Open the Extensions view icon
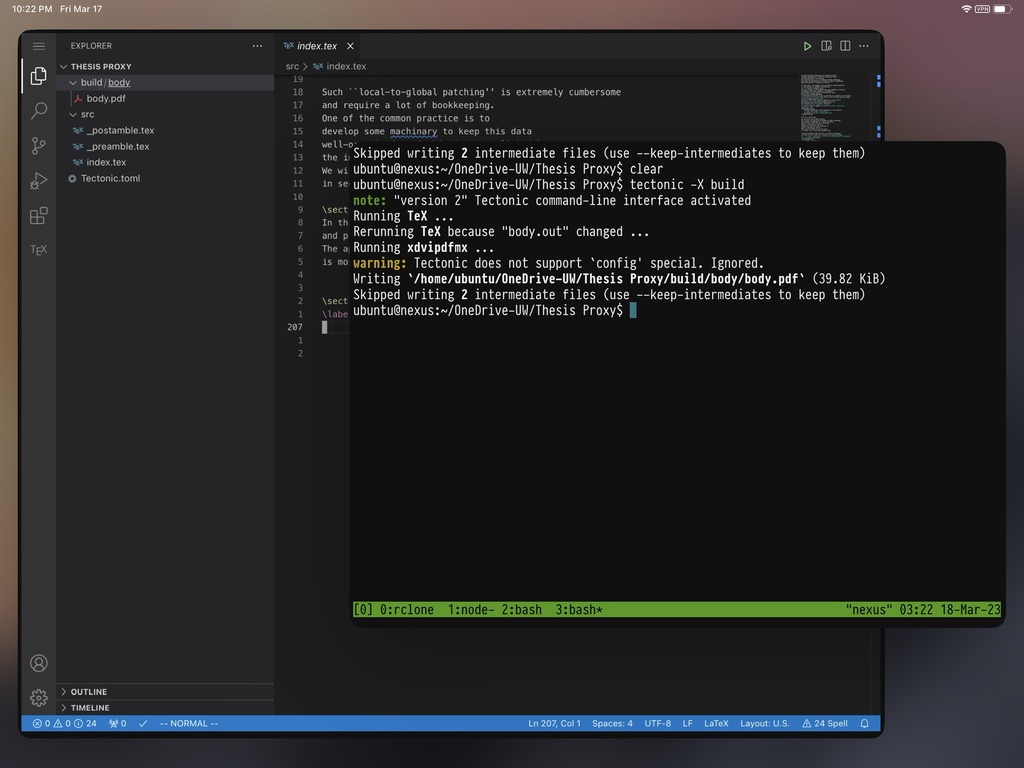Image resolution: width=1024 pixels, height=768 pixels. (39, 216)
